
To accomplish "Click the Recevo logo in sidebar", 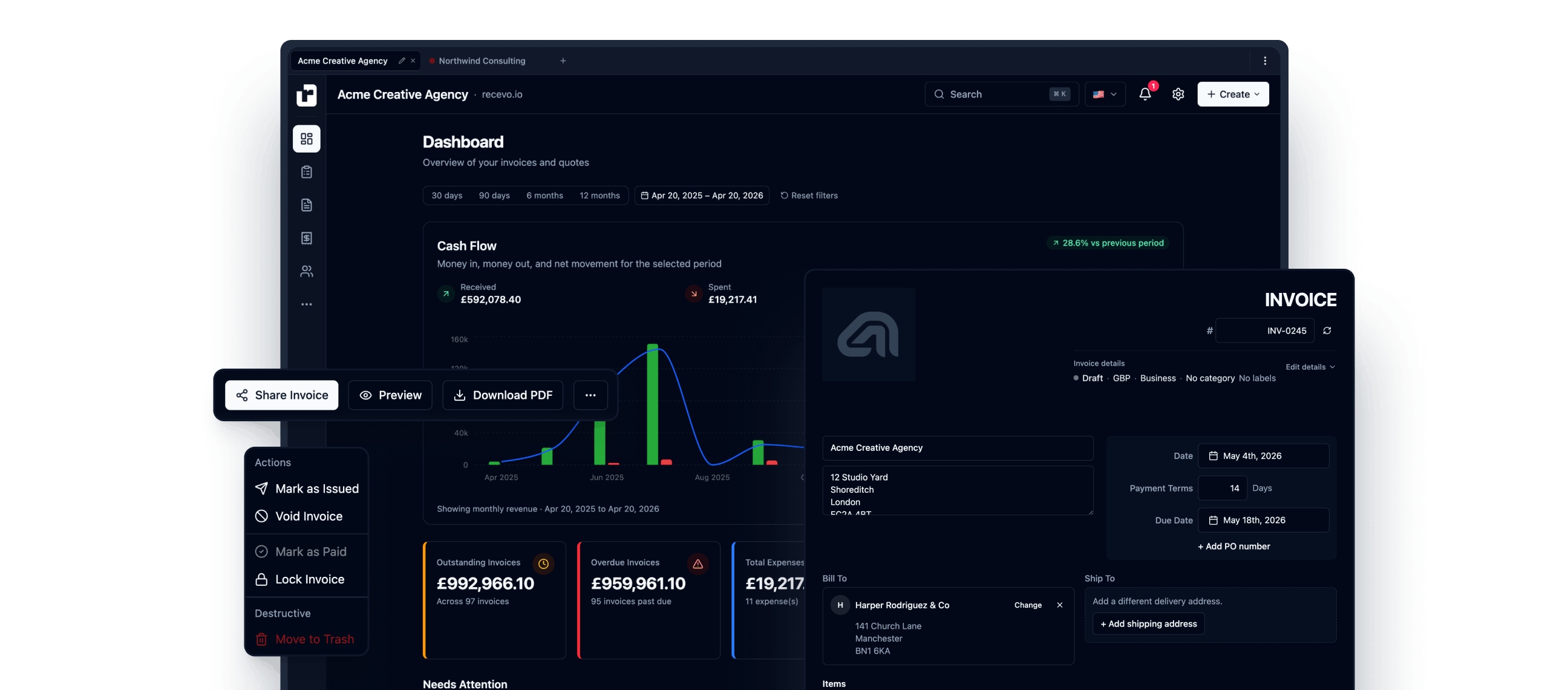I will pyautogui.click(x=306, y=95).
